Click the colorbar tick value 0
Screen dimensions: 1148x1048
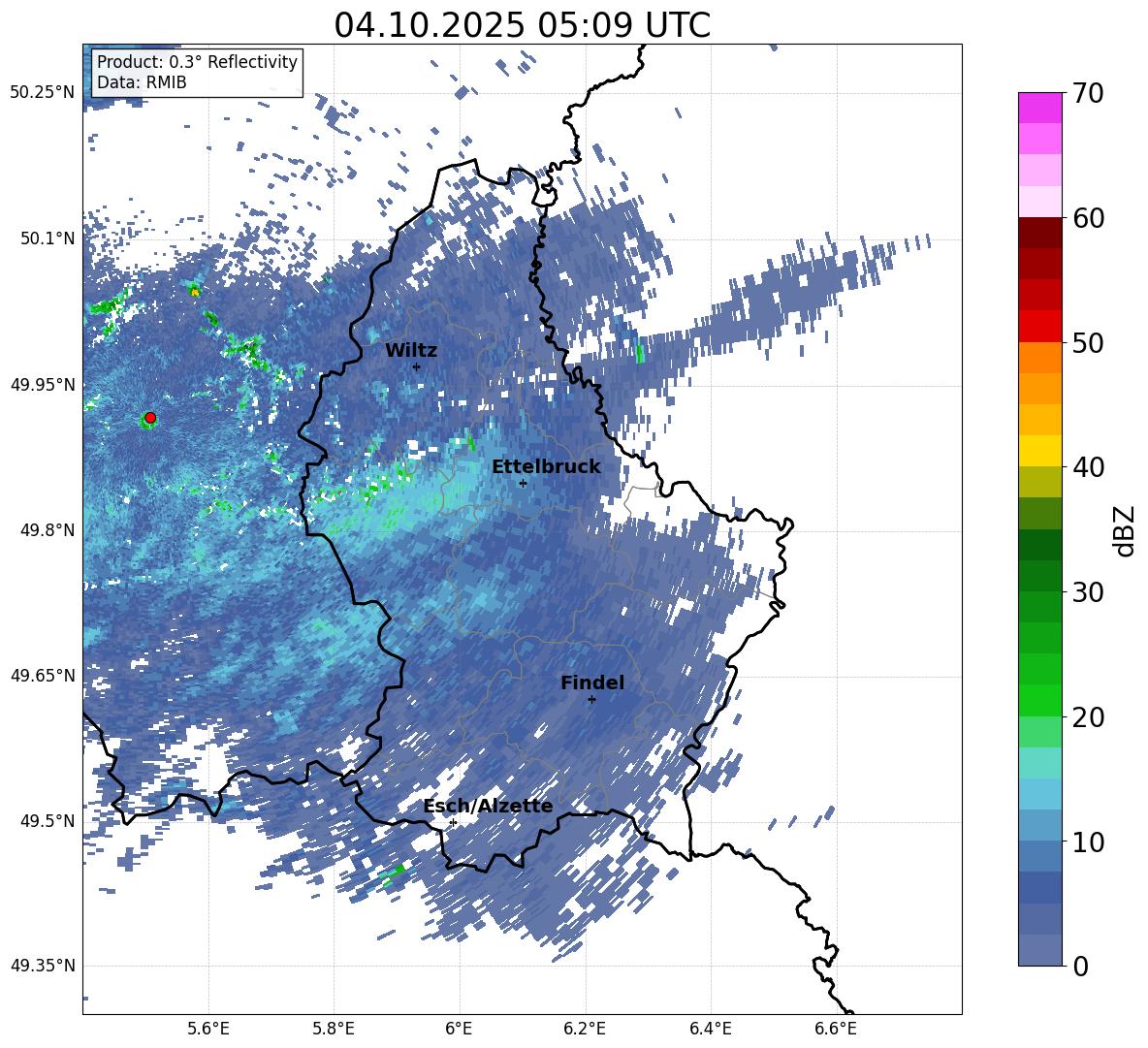point(1081,967)
